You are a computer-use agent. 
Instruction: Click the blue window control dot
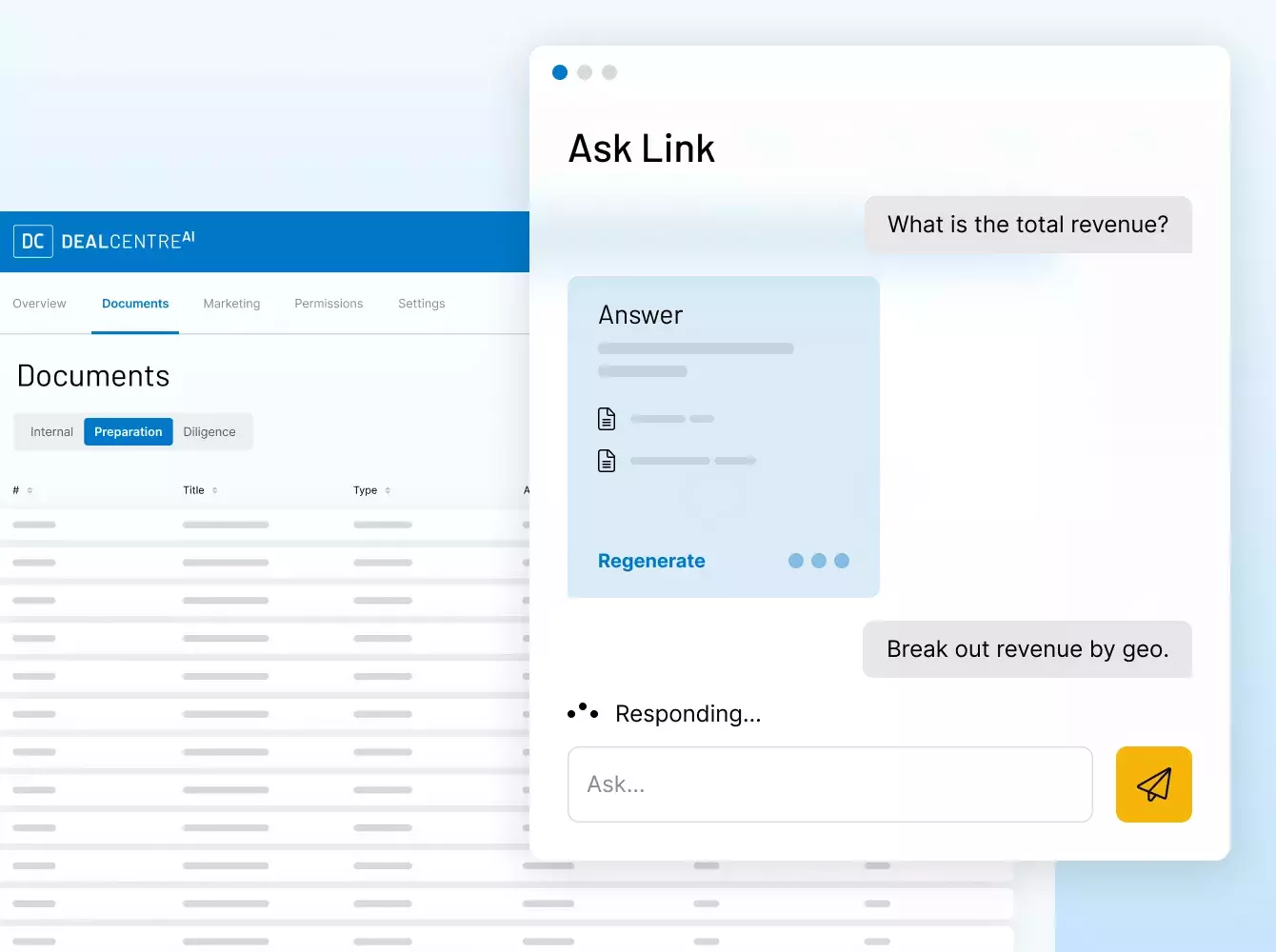[x=560, y=72]
